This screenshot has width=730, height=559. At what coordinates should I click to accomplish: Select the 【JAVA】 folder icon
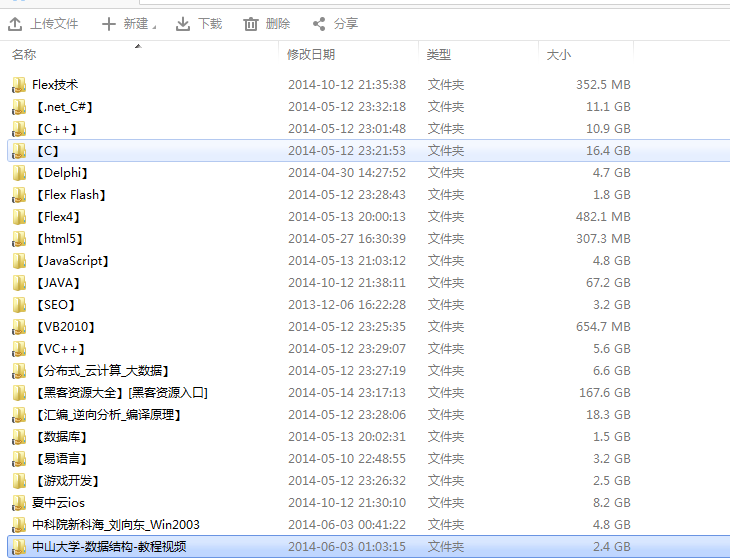(x=19, y=283)
